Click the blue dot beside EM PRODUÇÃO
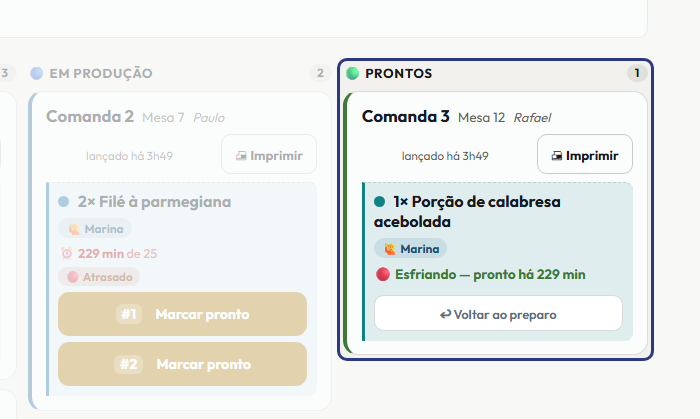Image resolution: width=700 pixels, height=419 pixels. pyautogui.click(x=37, y=73)
